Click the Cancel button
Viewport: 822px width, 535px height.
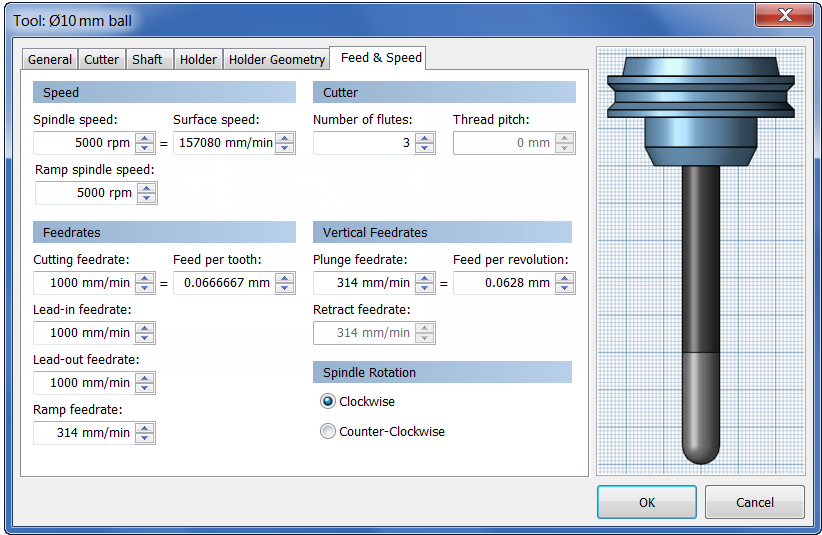[754, 502]
